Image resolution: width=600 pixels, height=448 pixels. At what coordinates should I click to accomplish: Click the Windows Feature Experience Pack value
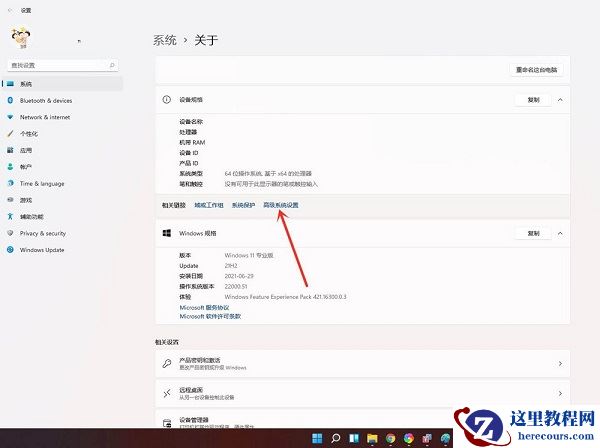[x=285, y=297]
